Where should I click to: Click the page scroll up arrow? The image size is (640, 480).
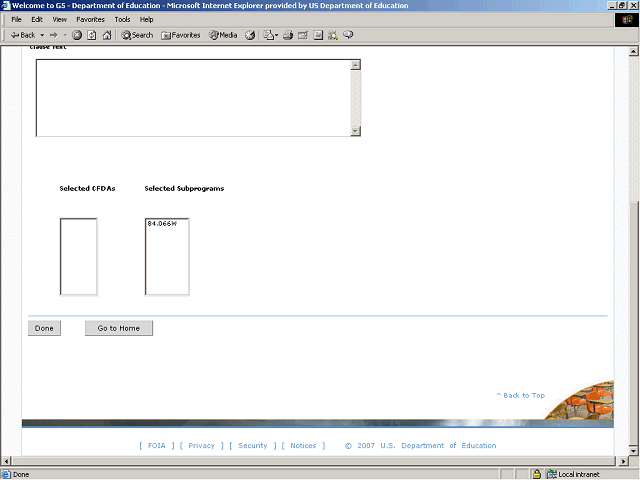pyautogui.click(x=633, y=51)
